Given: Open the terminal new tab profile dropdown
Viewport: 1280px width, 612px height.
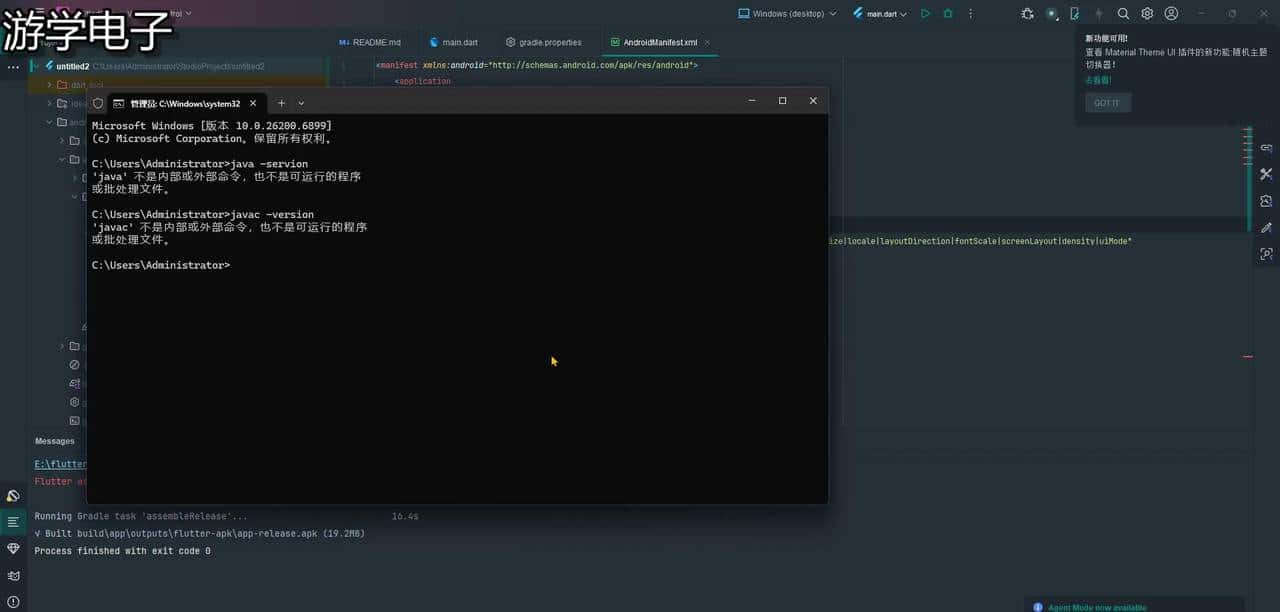Looking at the screenshot, I should (x=301, y=103).
